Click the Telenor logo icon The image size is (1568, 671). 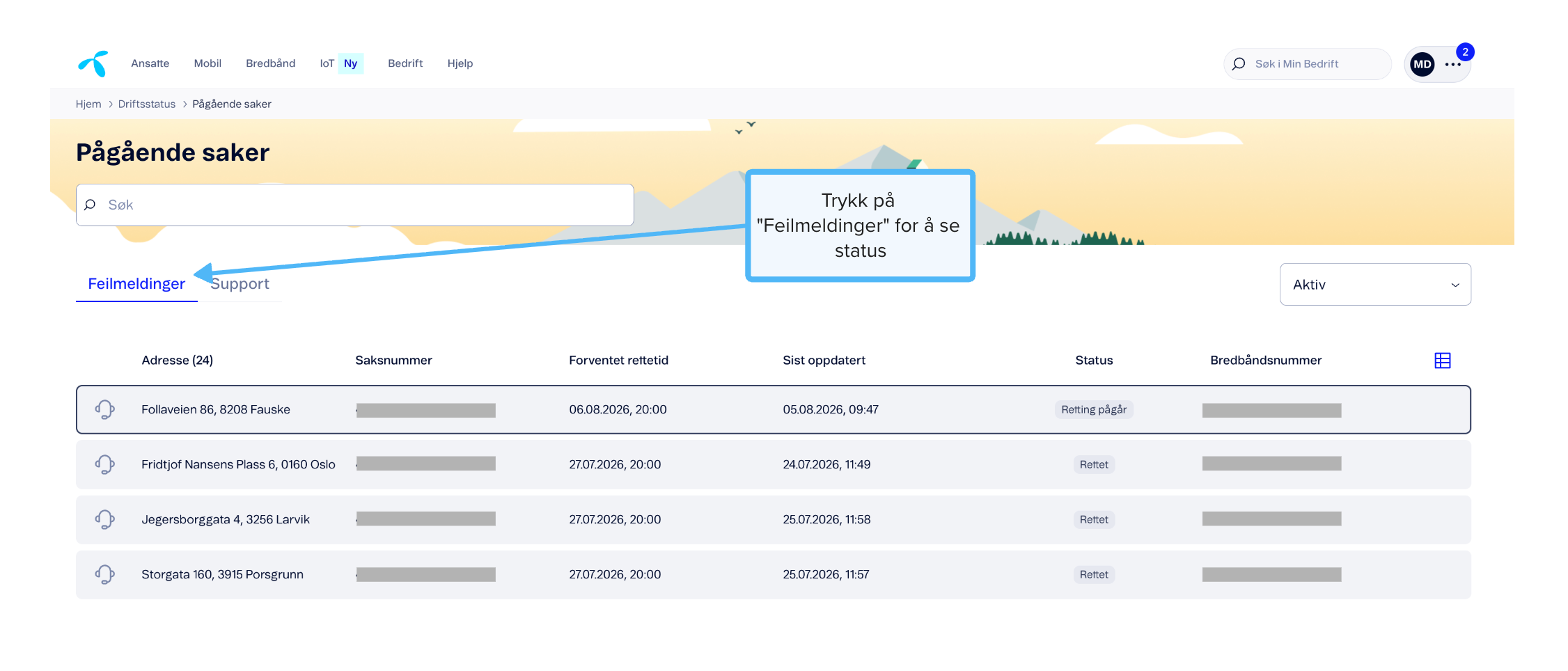point(93,63)
